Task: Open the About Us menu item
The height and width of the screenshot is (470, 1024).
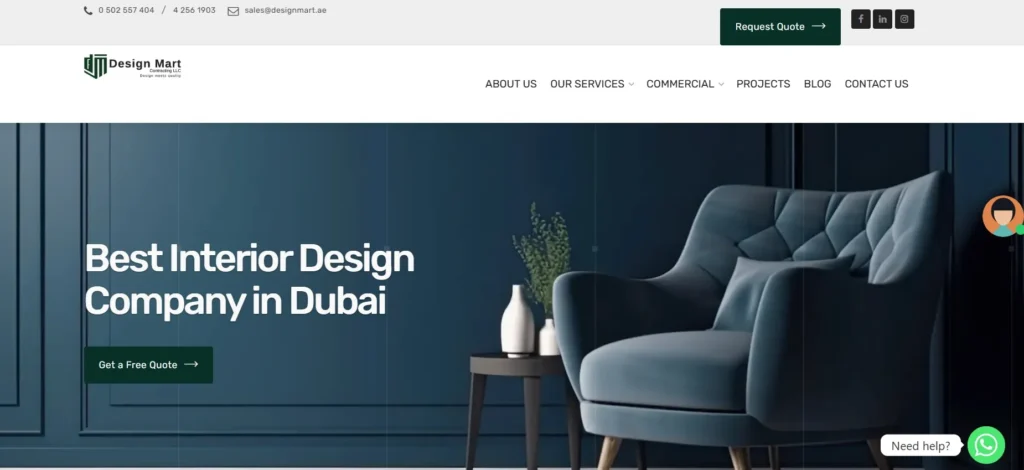Action: click(511, 84)
